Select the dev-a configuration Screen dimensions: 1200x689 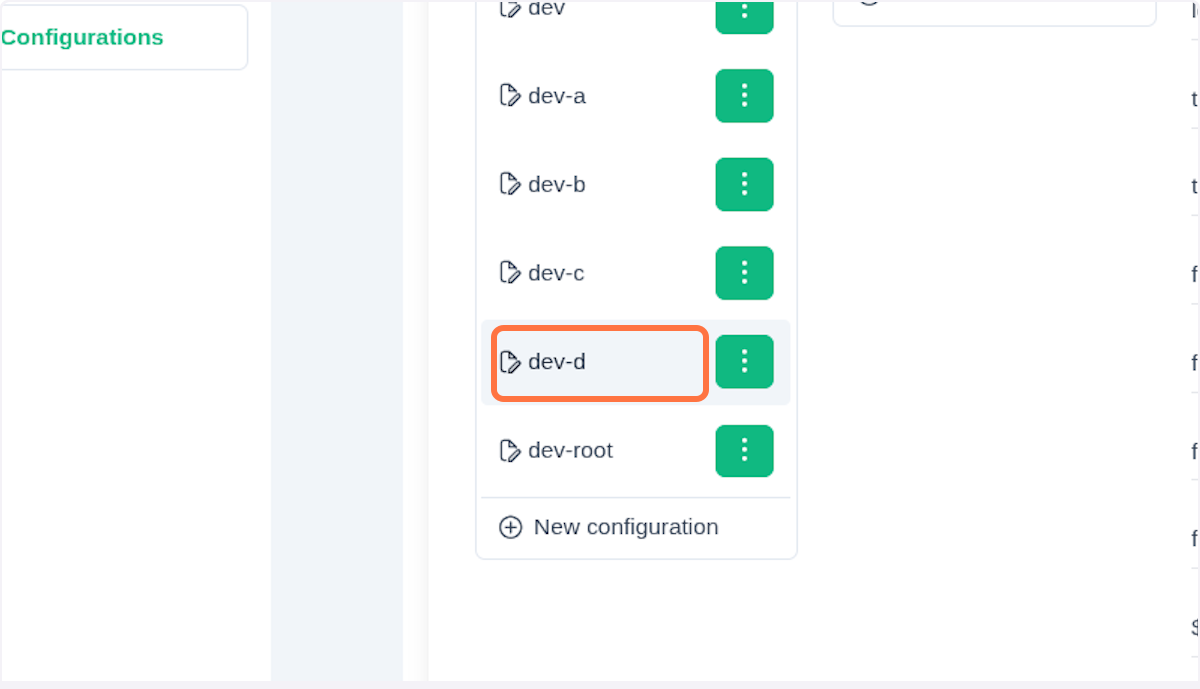(x=557, y=96)
